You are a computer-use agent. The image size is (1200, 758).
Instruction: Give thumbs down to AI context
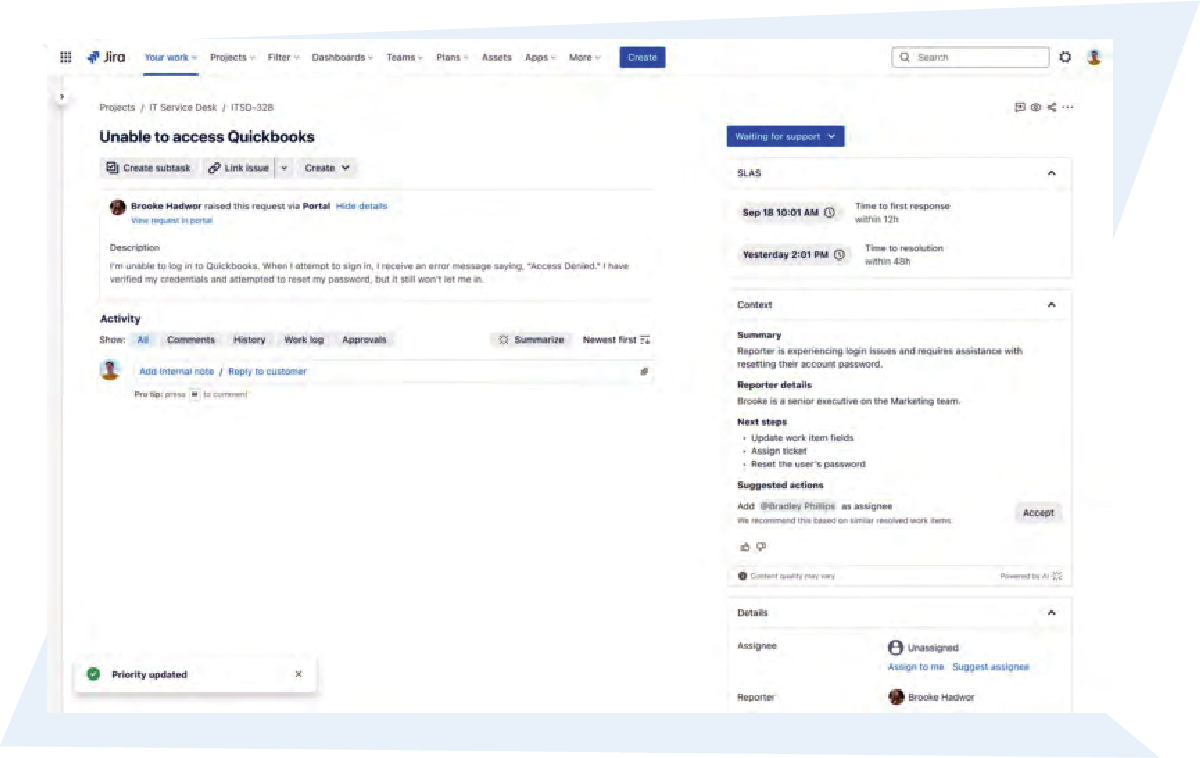(761, 547)
